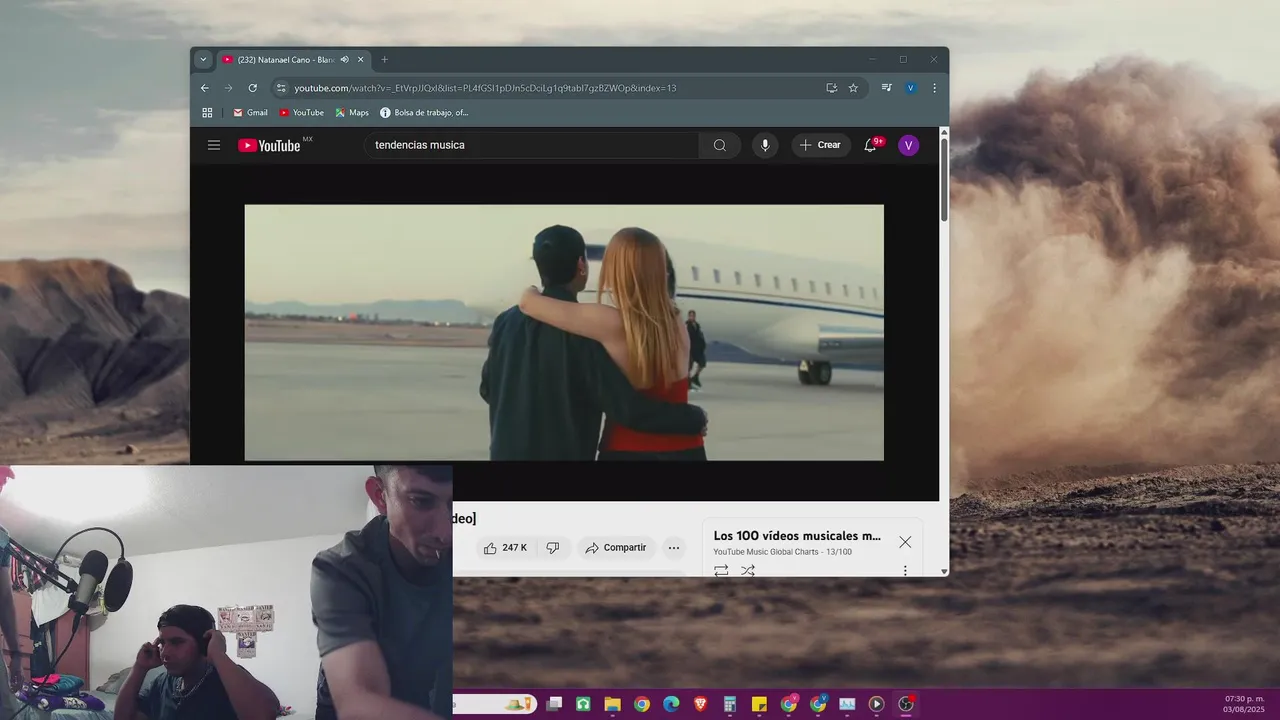This screenshot has height=720, width=1280.
Task: Open the purple V account avatar on YouTube
Action: (x=908, y=145)
